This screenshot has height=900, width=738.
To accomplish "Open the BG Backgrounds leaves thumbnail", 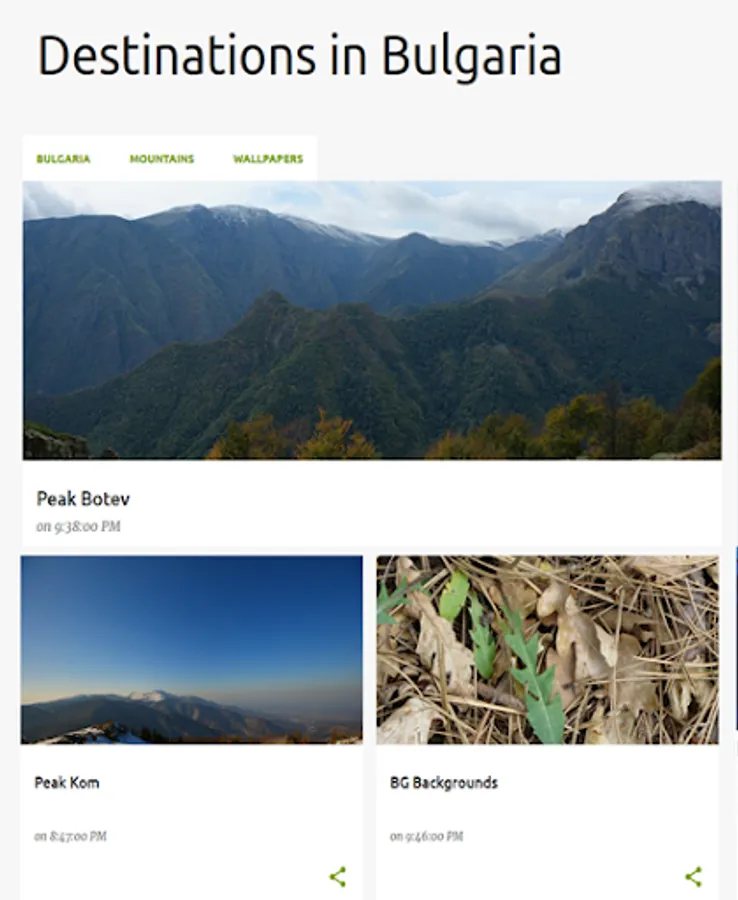I will (x=547, y=650).
